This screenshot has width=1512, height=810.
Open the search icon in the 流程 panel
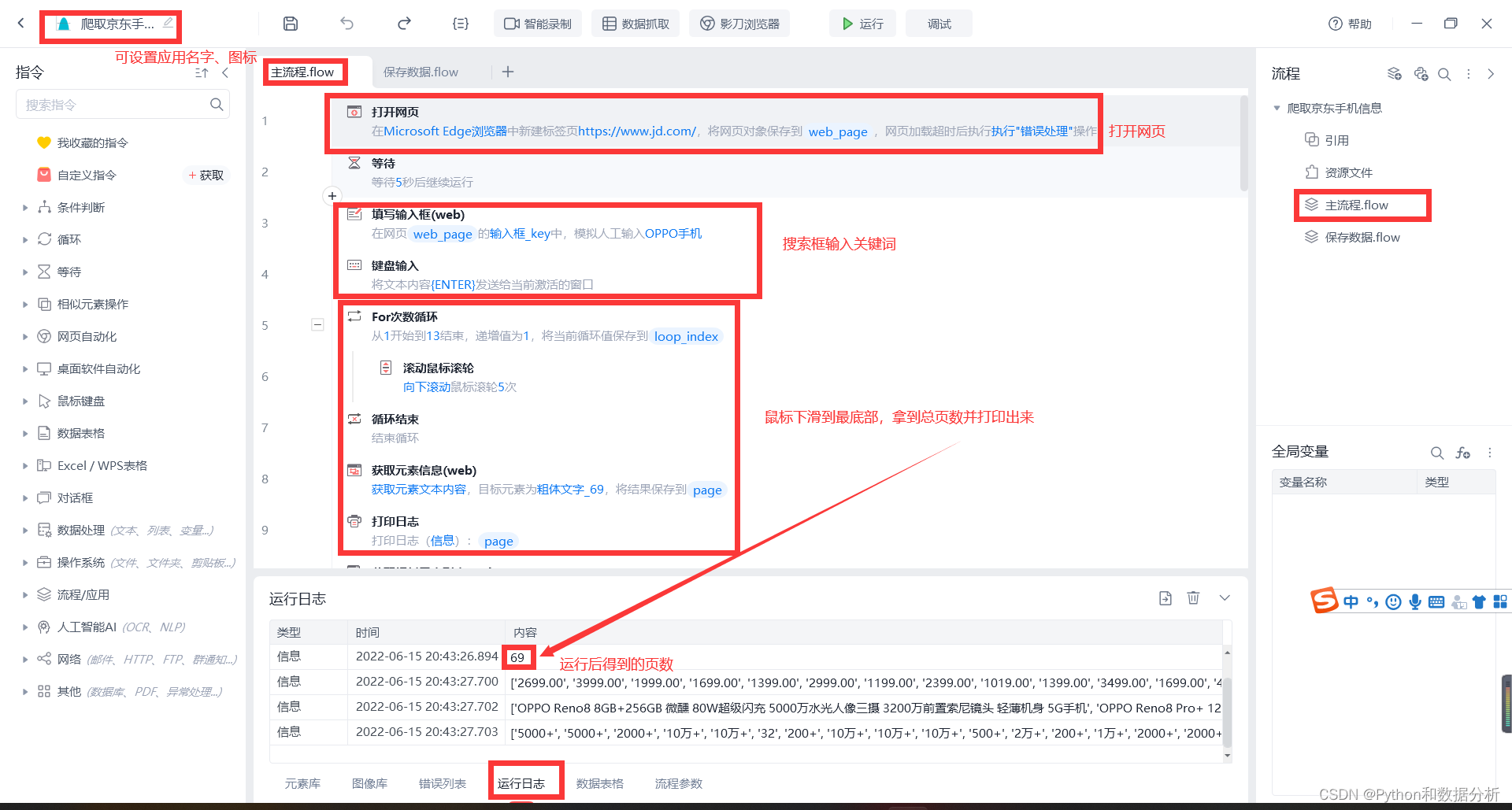coord(1444,73)
